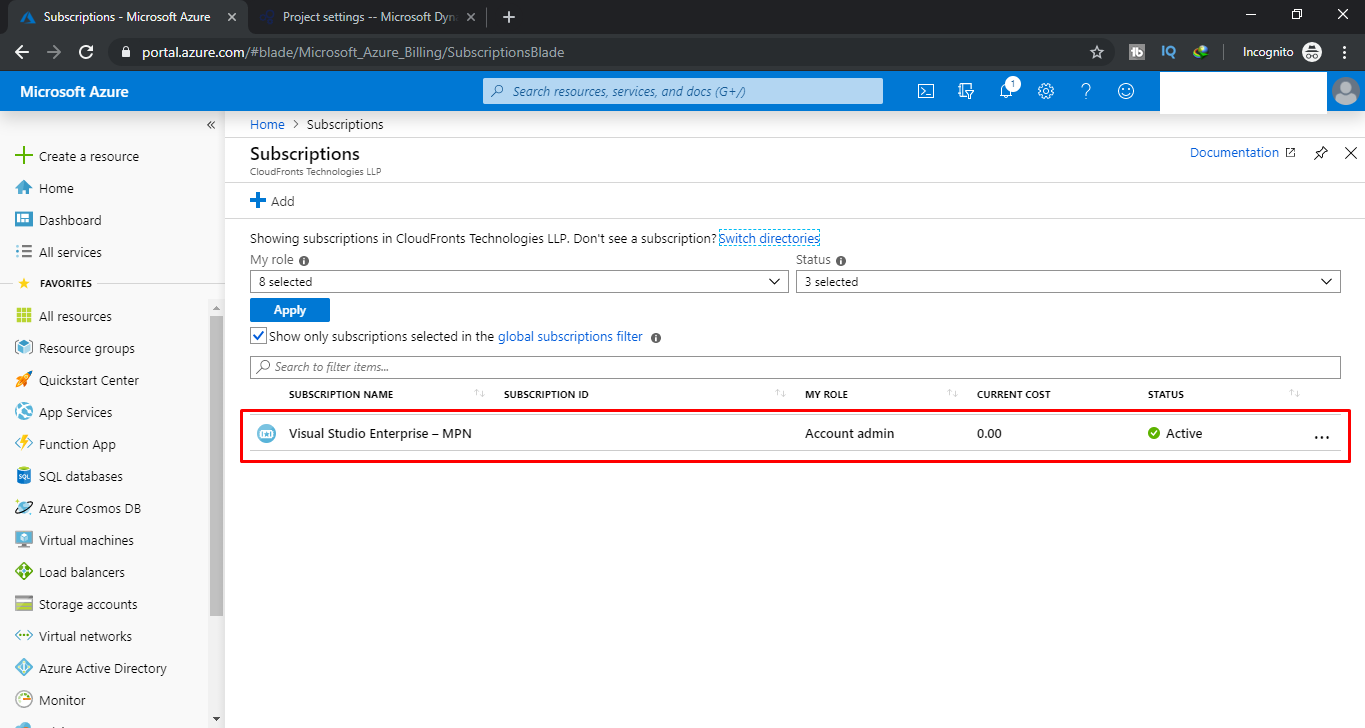Pin the Subscriptions blade to dashboard
Image resolution: width=1365 pixels, height=728 pixels.
(1321, 153)
